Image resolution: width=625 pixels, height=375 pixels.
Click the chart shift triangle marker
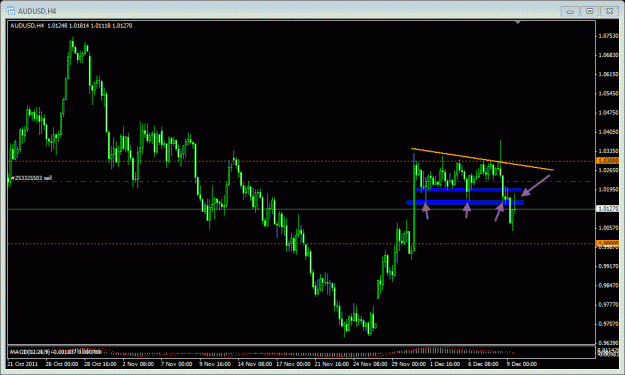click(x=517, y=22)
